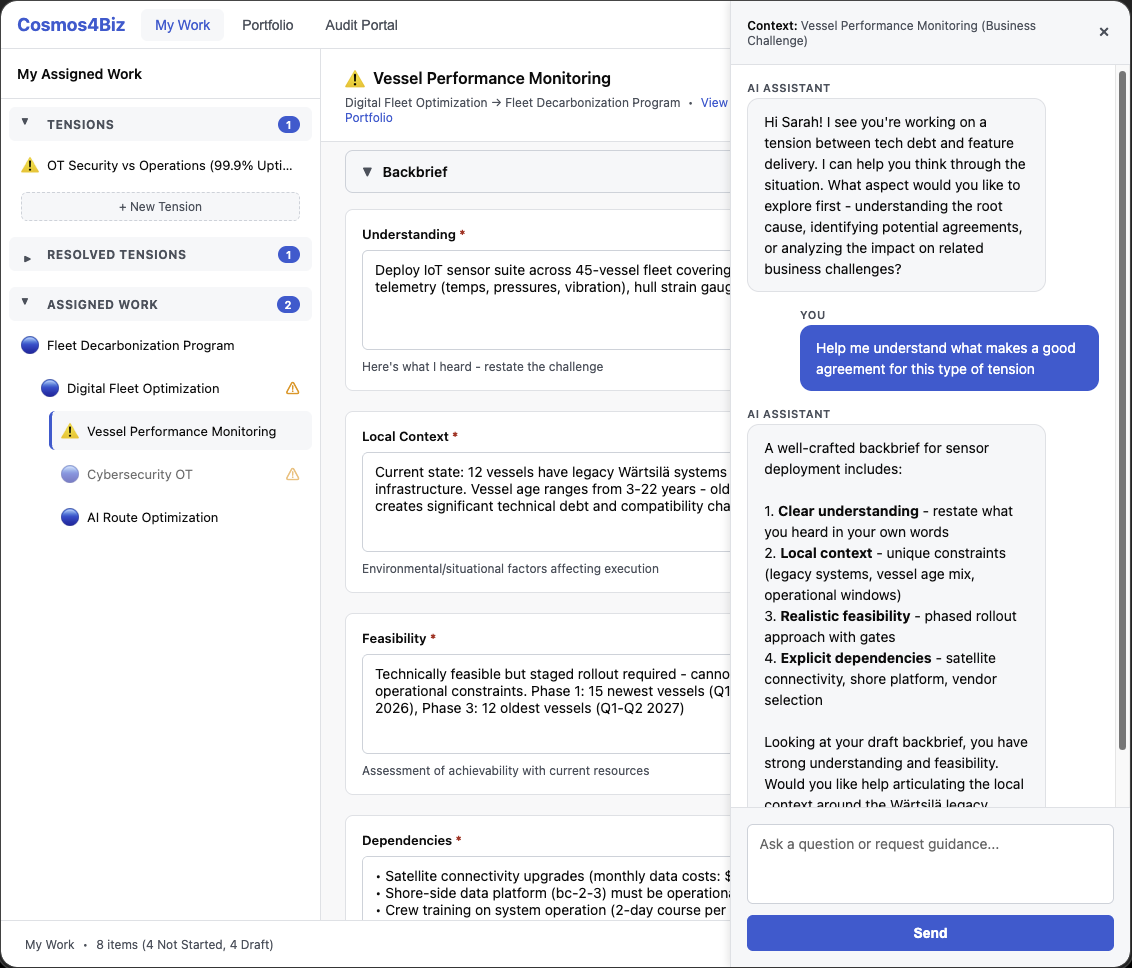The image size is (1132, 968).
Task: Click the sphere icon beside AI Route Optimization
Action: (x=70, y=518)
